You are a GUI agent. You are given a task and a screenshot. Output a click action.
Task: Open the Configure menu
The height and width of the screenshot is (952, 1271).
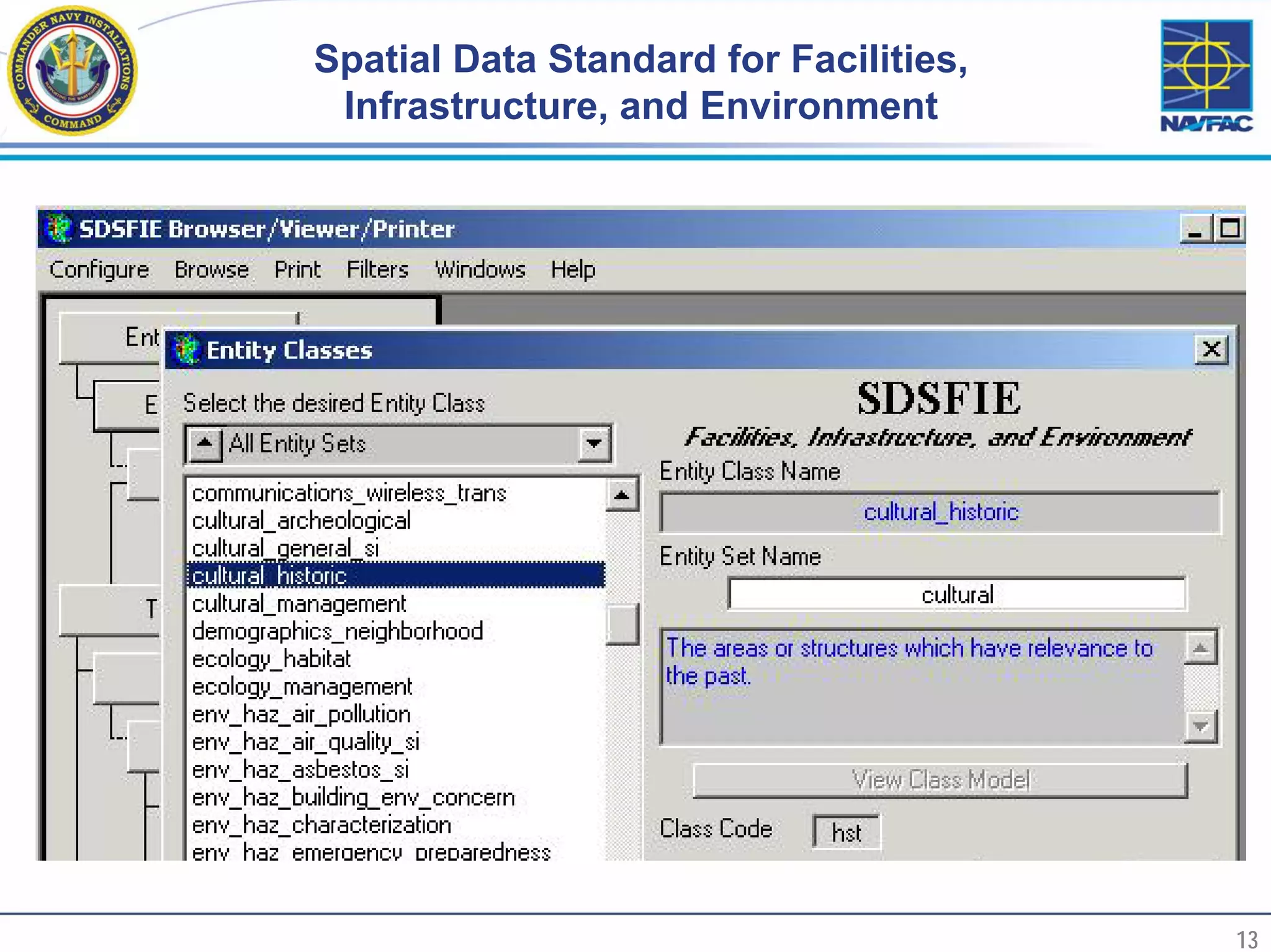click(x=99, y=270)
